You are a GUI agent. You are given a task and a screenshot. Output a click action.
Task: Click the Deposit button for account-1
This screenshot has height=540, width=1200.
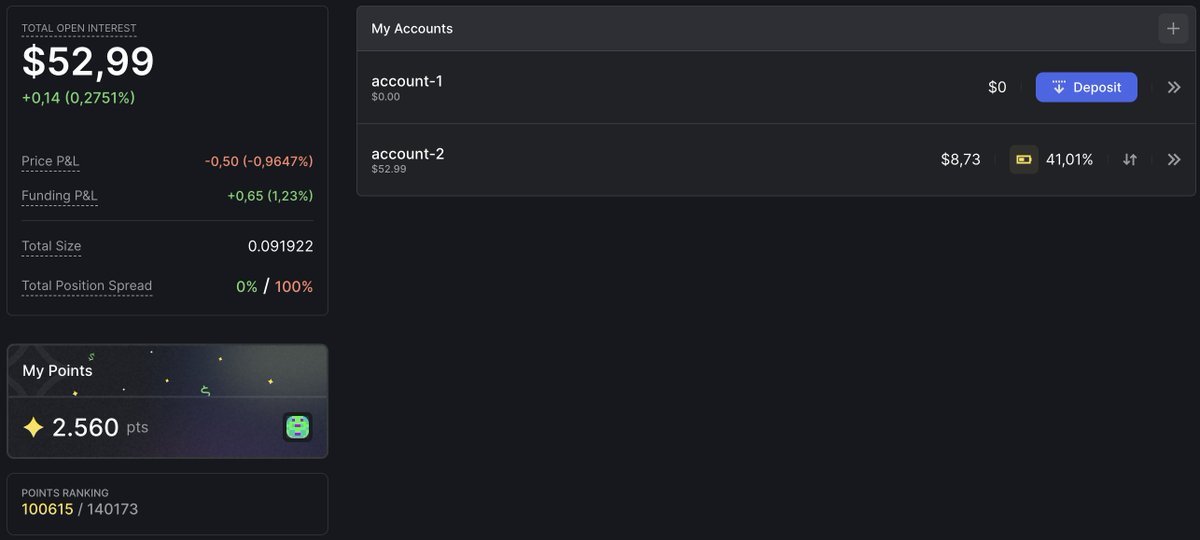(x=1086, y=87)
